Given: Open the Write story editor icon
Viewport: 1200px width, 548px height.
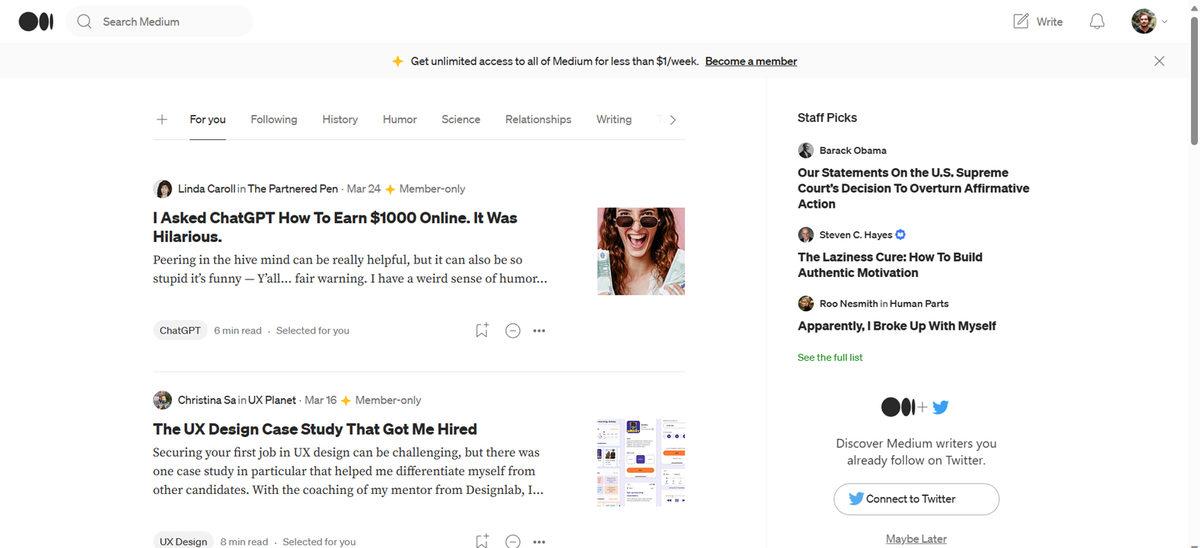Looking at the screenshot, I should (1021, 21).
